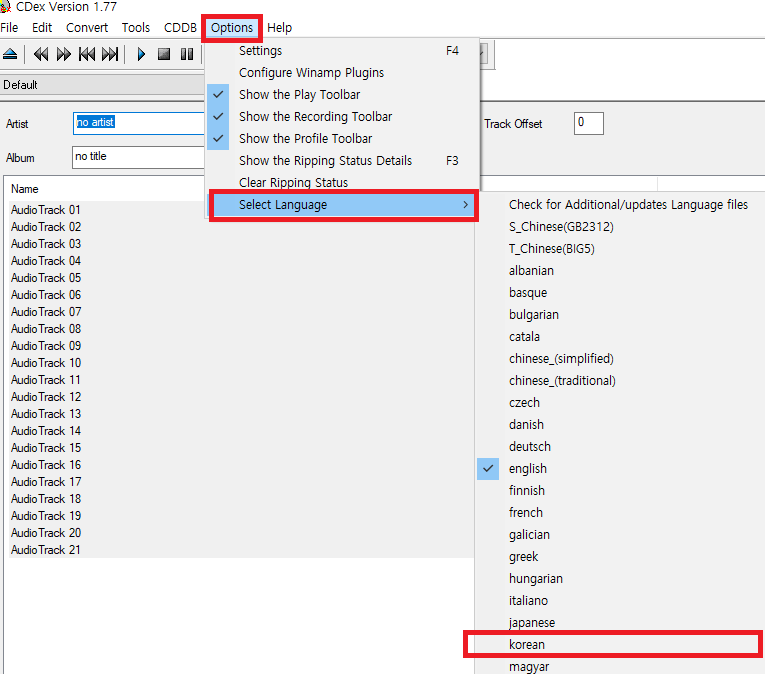
Task: Toggle Show the Play Toolbar
Action: point(342,95)
